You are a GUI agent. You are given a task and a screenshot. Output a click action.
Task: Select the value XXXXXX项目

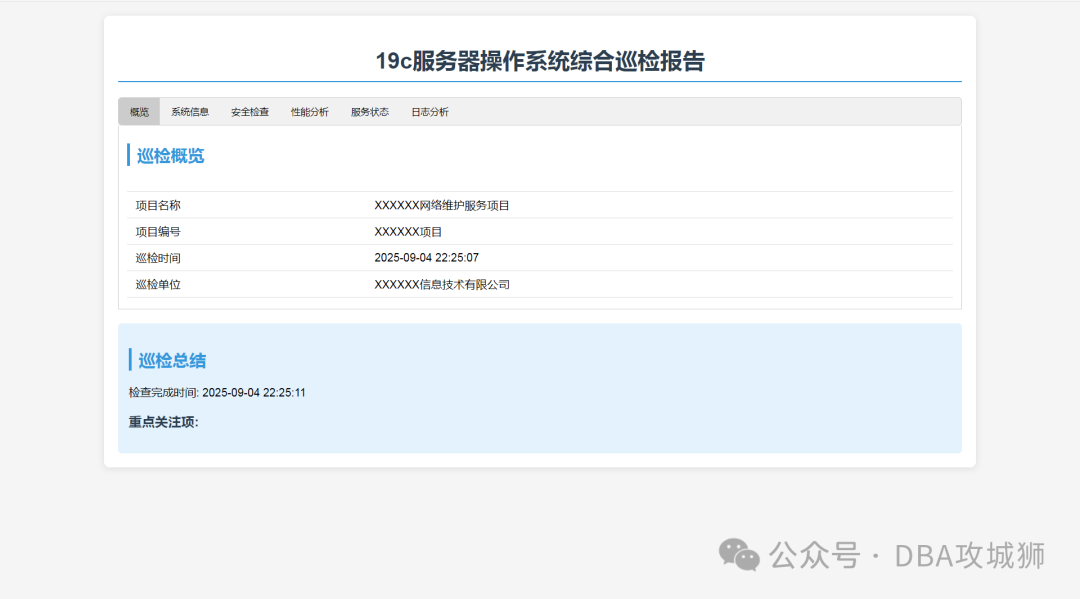coord(408,231)
